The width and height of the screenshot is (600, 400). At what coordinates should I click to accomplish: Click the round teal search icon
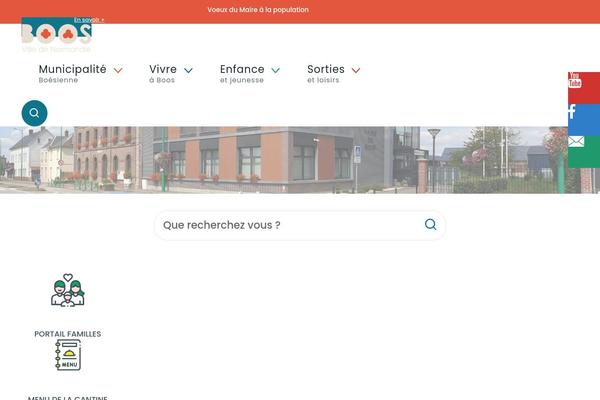click(x=34, y=113)
